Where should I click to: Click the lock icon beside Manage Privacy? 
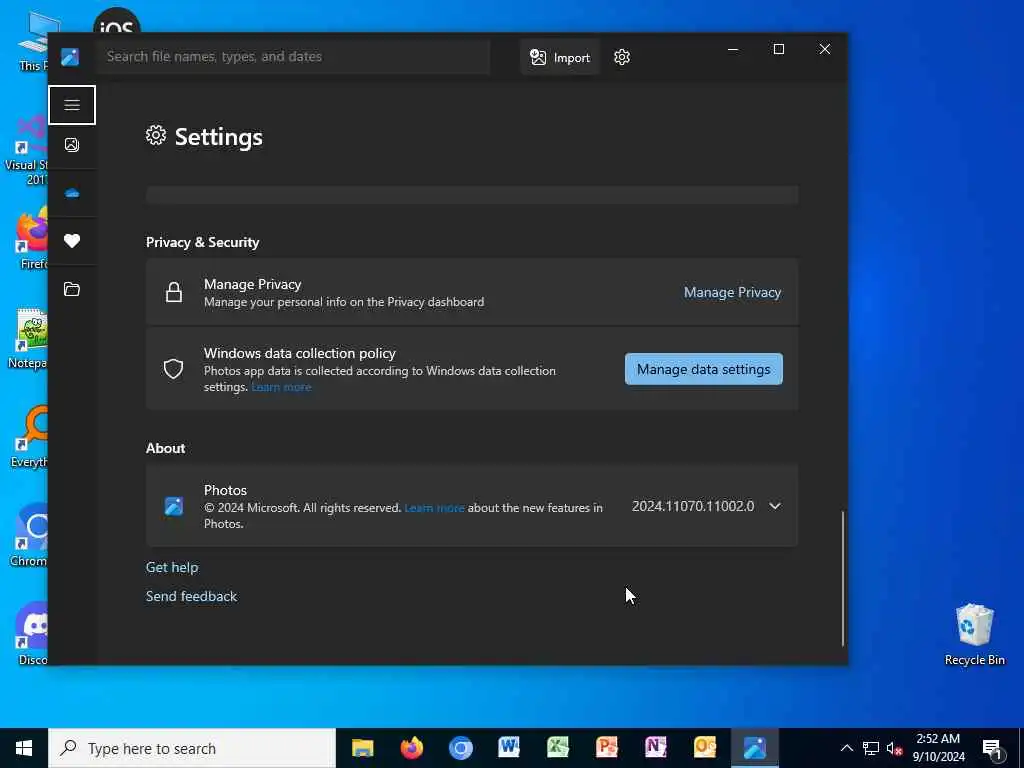(174, 293)
